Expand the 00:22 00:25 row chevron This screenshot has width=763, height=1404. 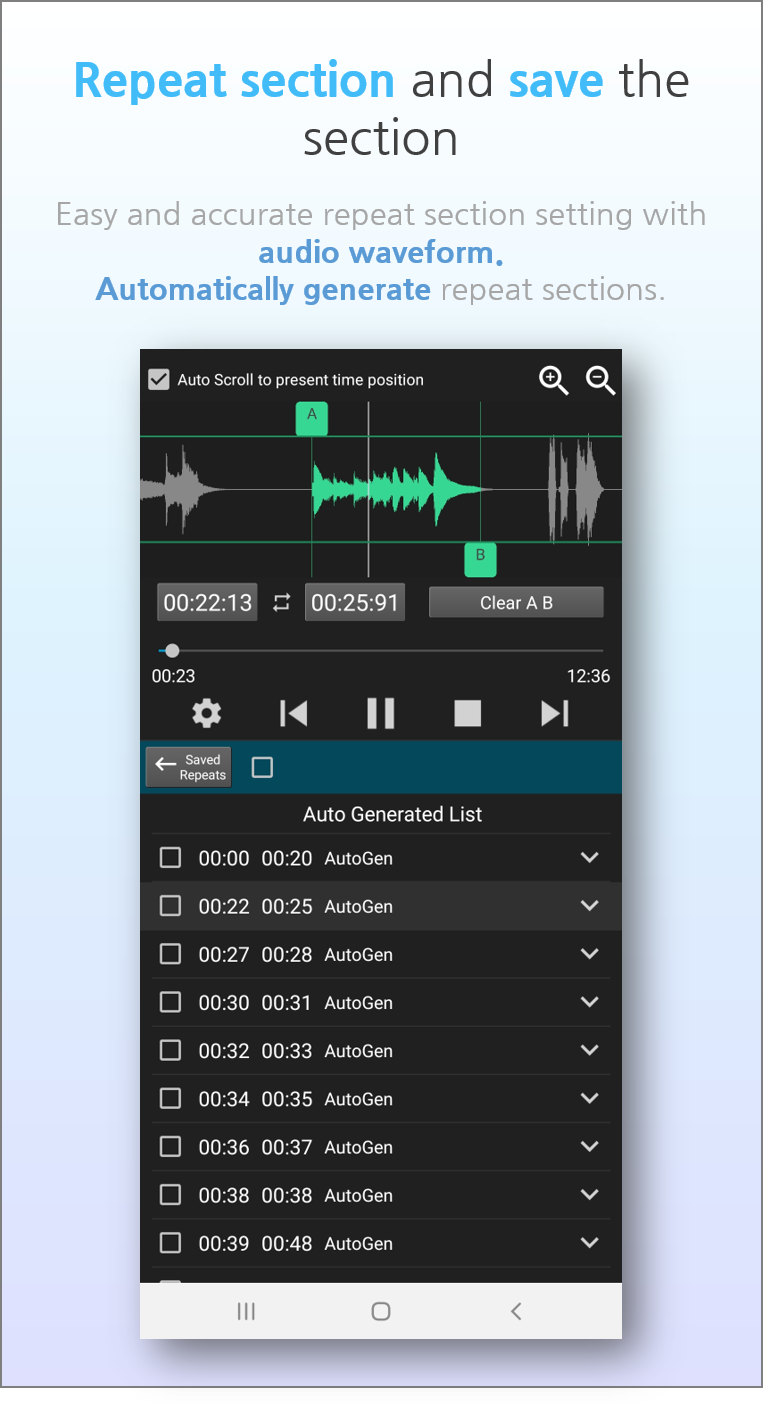(x=590, y=906)
